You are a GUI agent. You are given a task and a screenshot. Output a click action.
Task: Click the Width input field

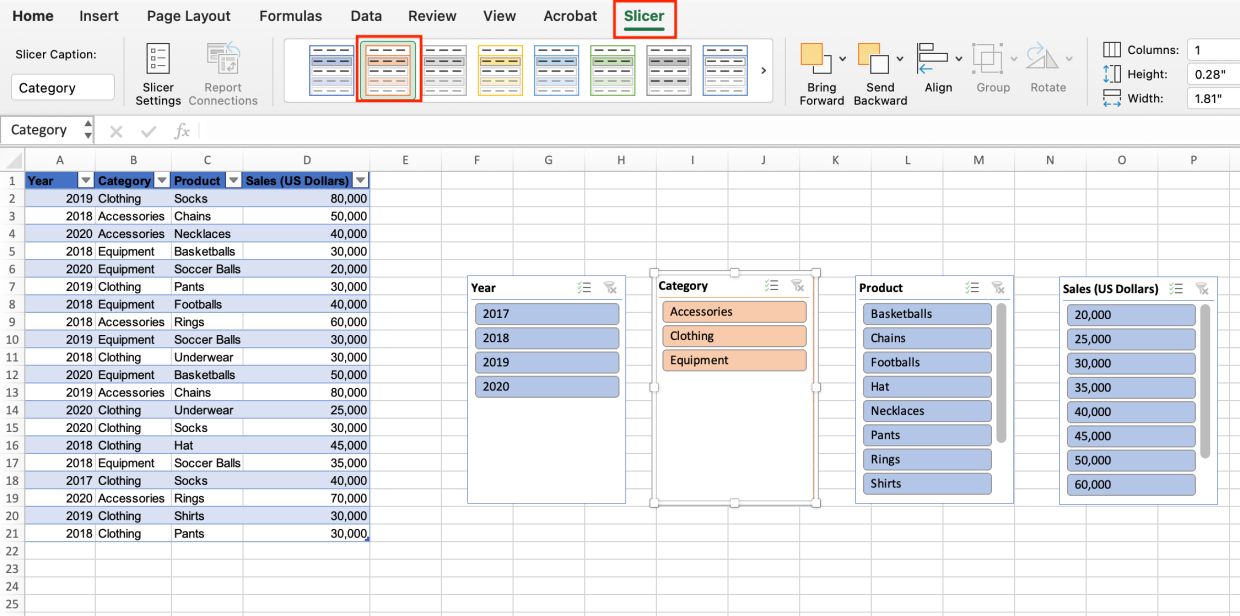click(1213, 97)
